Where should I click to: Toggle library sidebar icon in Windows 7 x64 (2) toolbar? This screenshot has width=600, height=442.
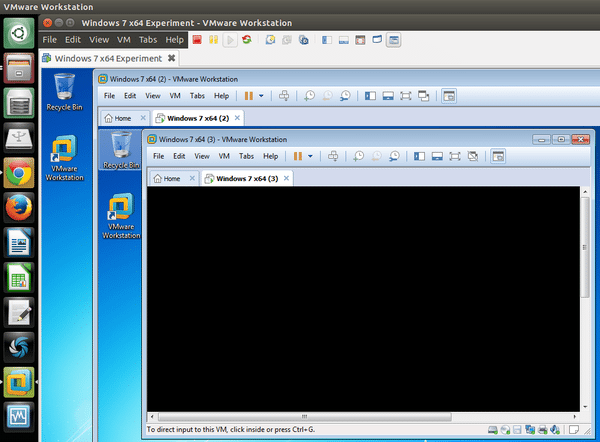tap(370, 96)
